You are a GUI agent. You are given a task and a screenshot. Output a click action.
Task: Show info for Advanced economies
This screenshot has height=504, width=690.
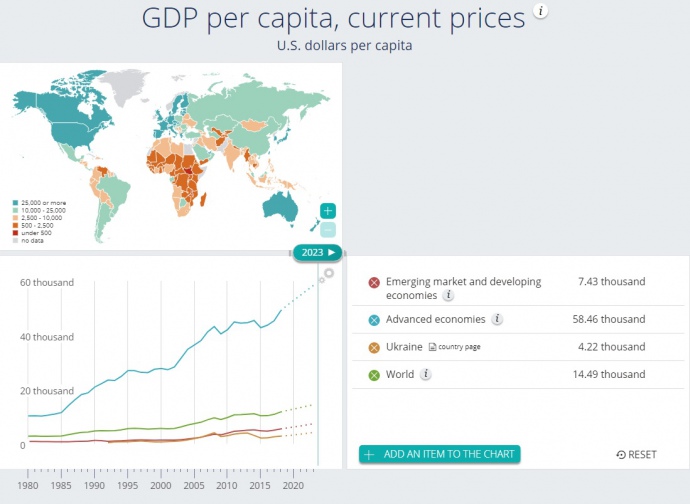click(x=497, y=320)
